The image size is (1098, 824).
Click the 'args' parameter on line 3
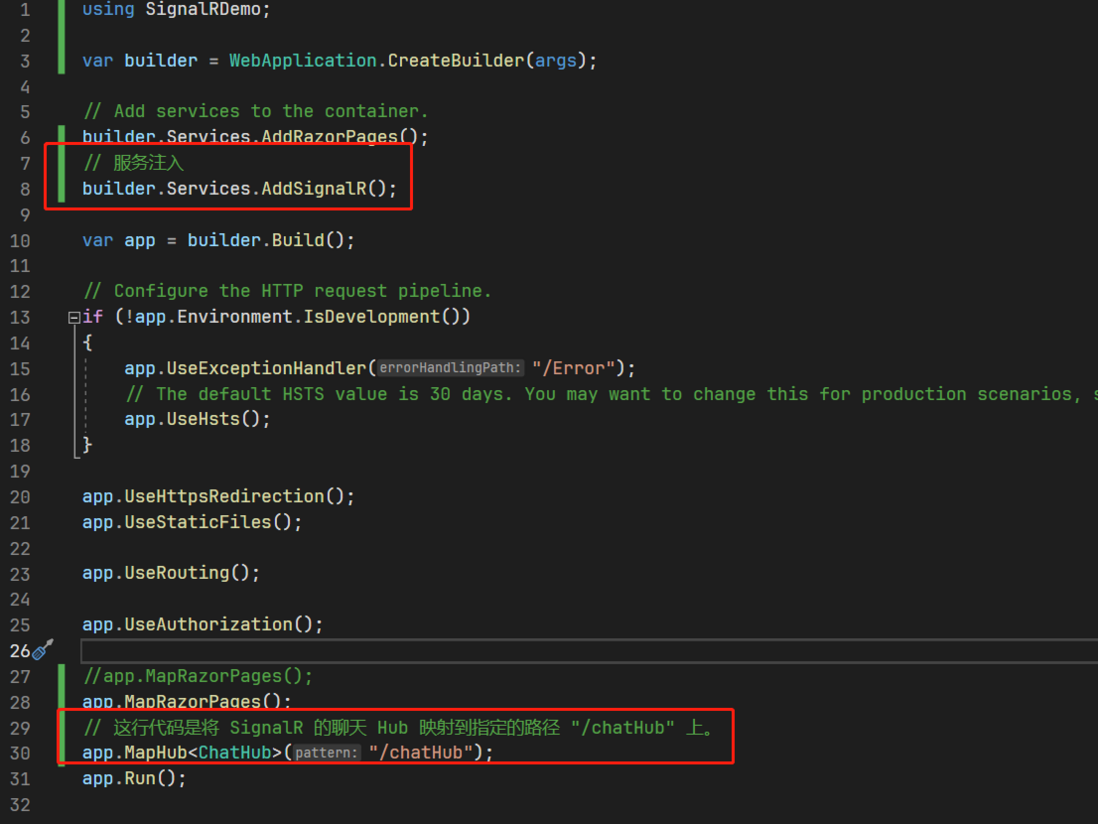click(x=555, y=61)
